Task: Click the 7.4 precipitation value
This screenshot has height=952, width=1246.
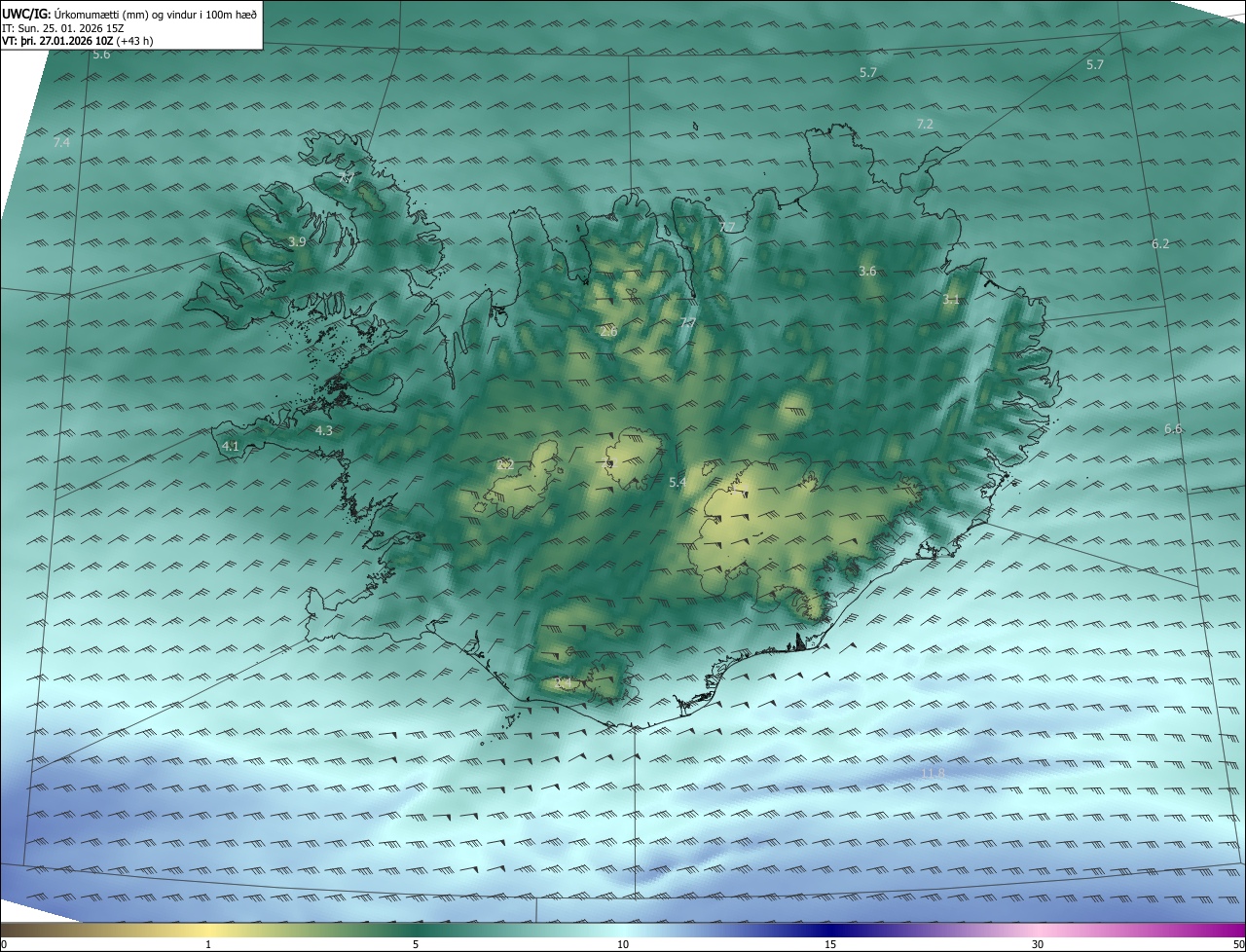Action: tap(61, 142)
